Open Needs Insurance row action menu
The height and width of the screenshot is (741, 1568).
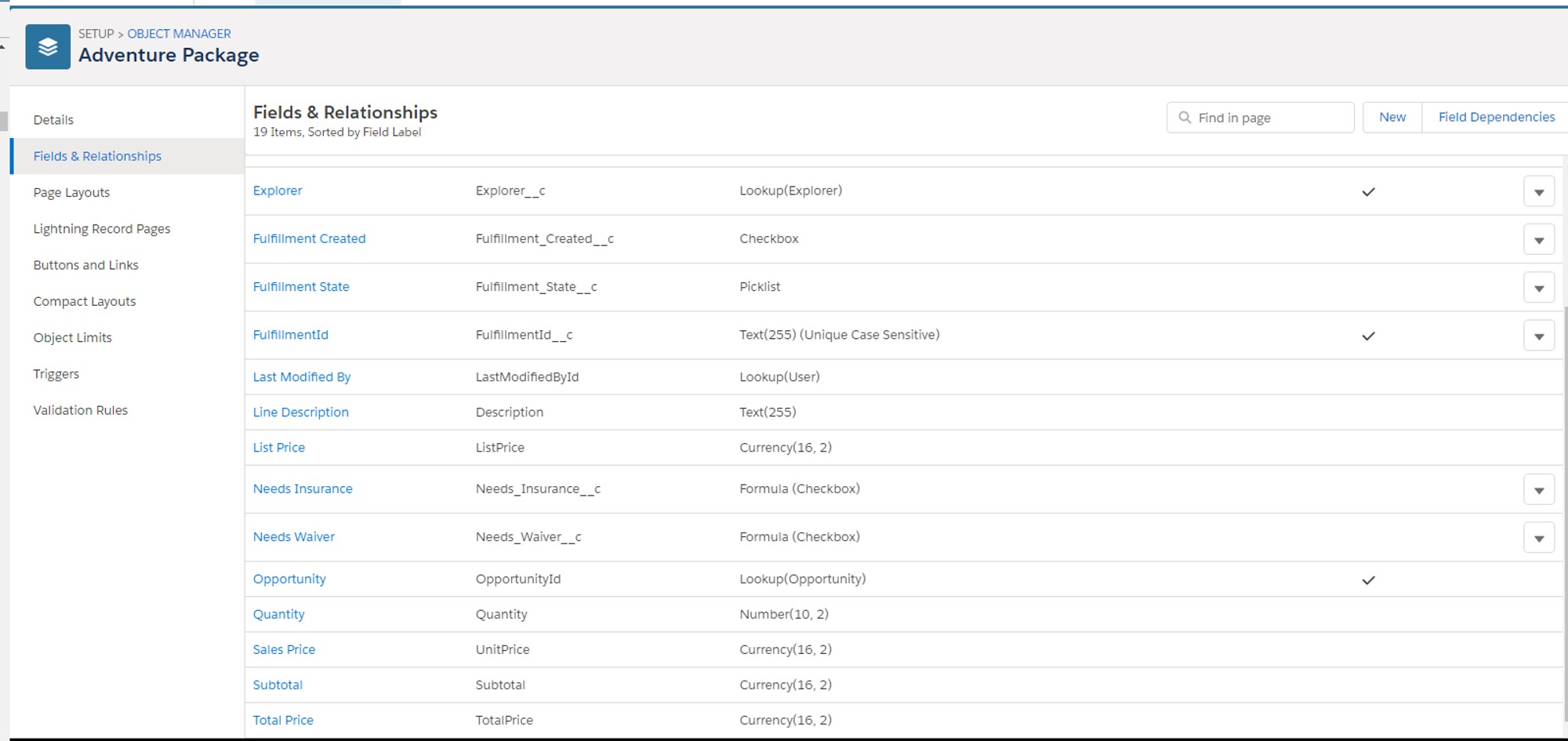tap(1538, 490)
